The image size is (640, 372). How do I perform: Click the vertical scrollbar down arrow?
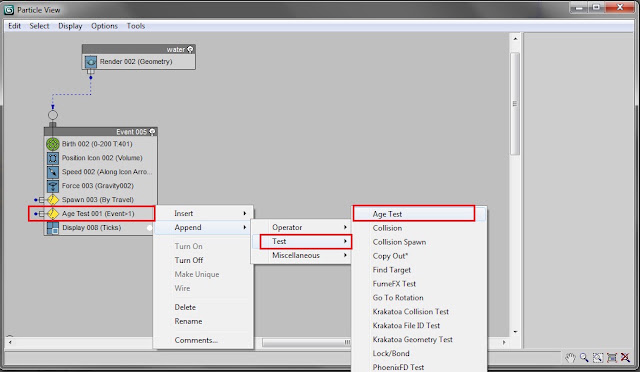[515, 332]
